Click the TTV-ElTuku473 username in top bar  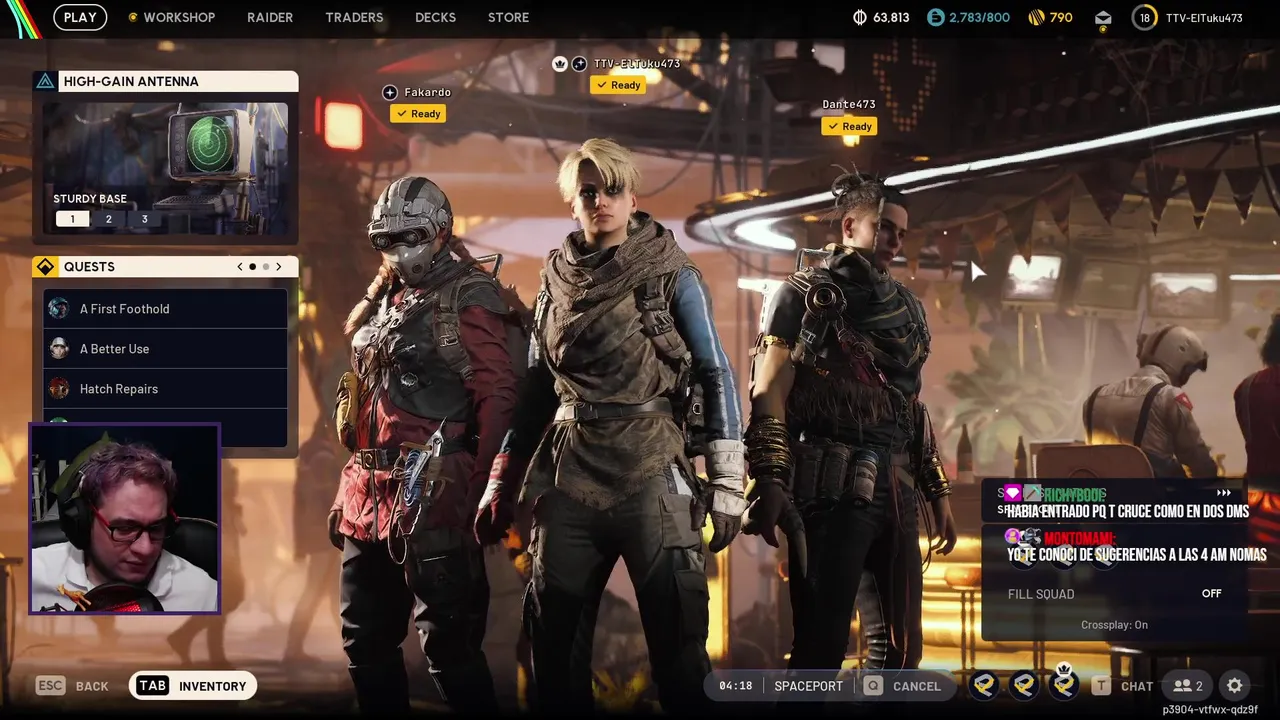tap(1204, 17)
